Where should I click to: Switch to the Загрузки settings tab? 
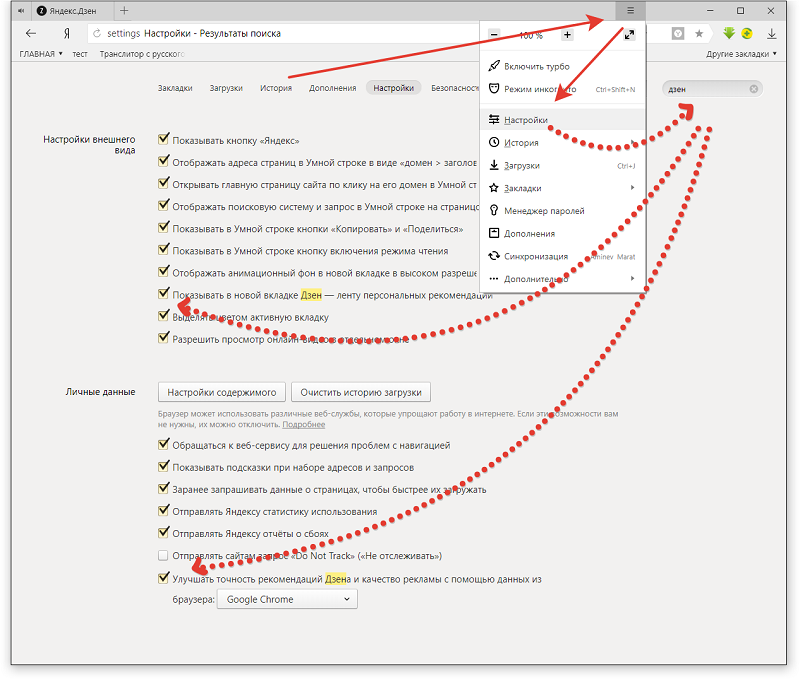[x=226, y=88]
